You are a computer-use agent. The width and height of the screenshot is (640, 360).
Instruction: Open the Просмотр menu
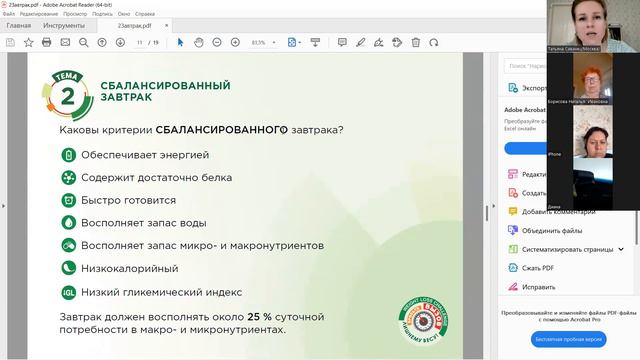point(75,14)
